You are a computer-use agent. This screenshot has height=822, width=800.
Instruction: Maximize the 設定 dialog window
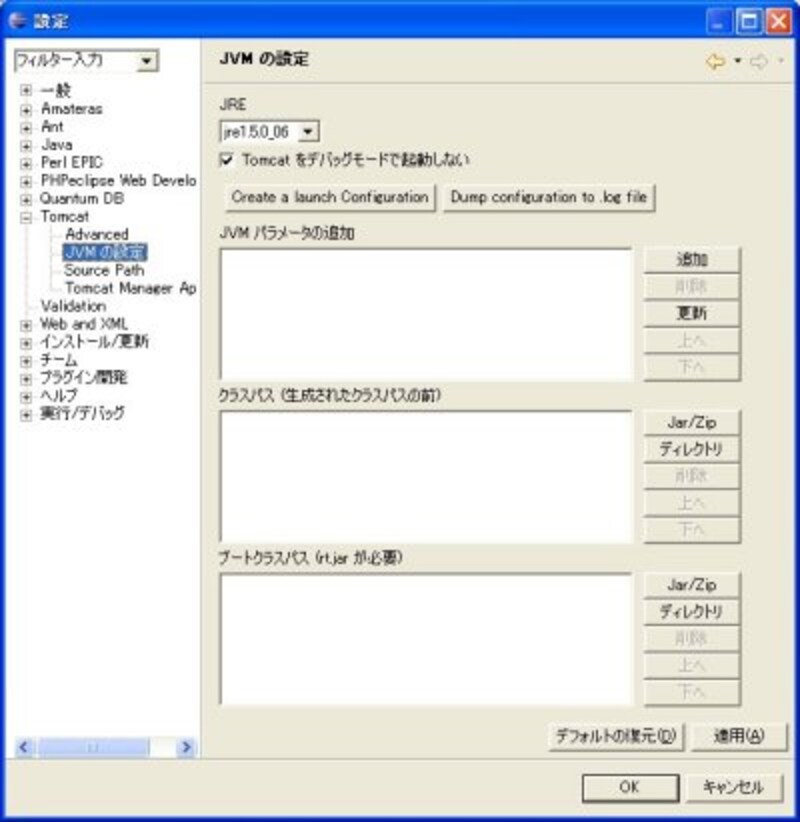click(749, 22)
